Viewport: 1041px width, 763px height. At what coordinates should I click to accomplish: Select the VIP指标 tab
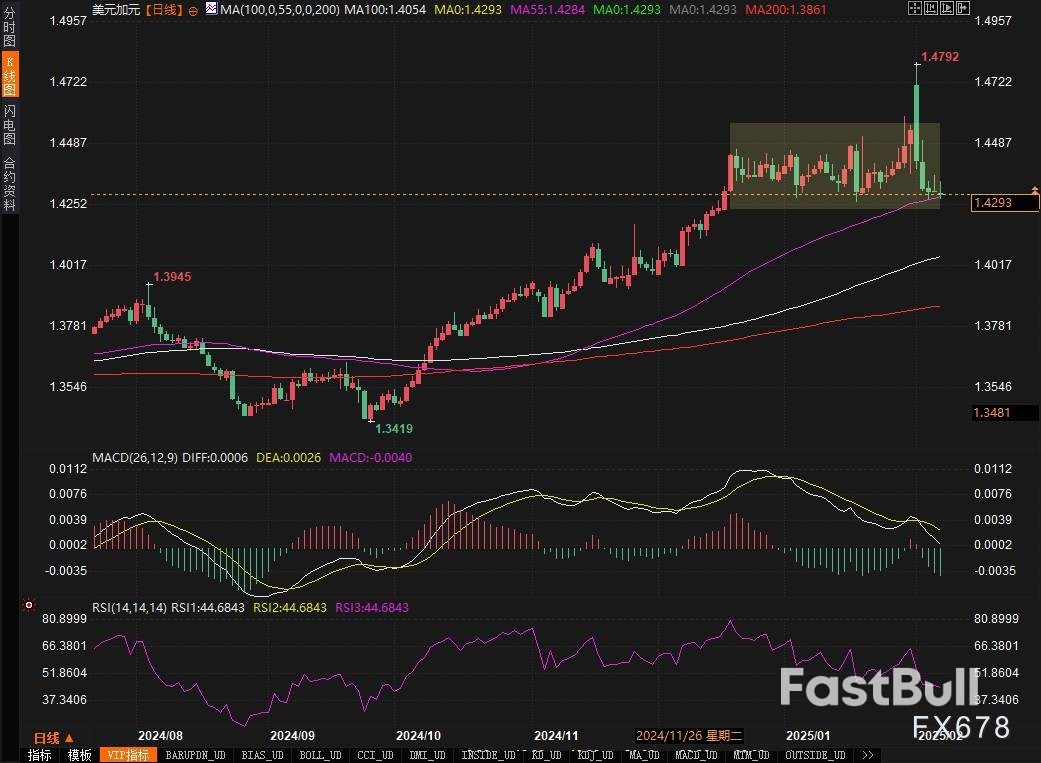click(x=127, y=755)
